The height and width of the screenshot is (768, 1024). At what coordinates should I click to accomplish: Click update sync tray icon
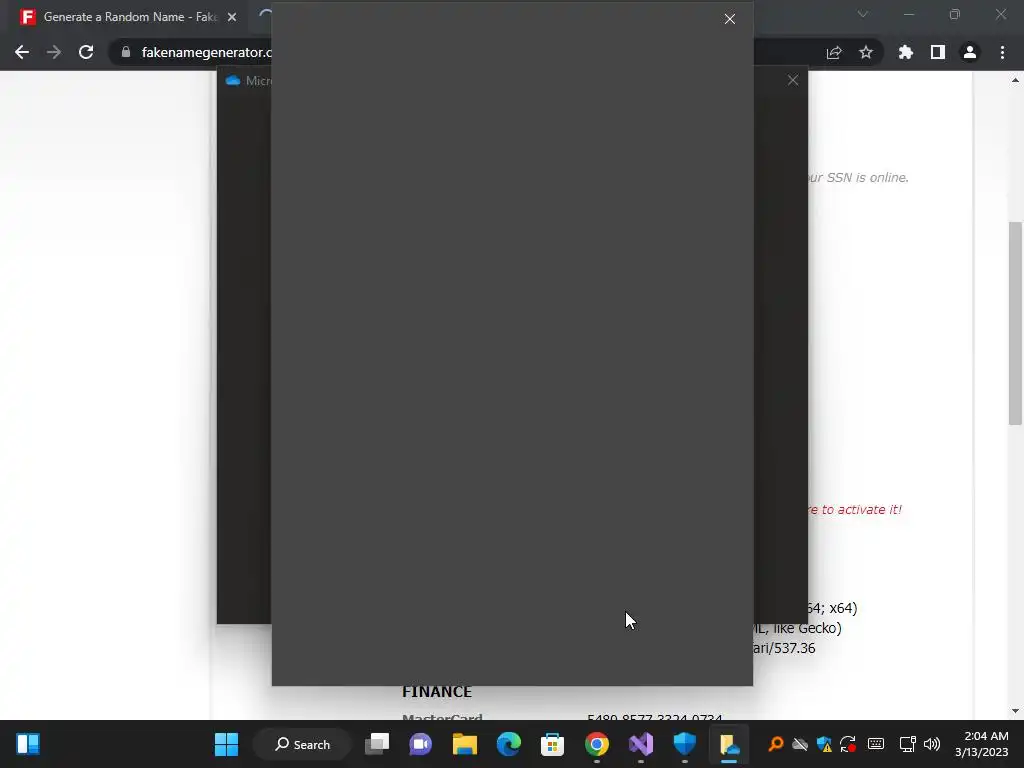[848, 744]
